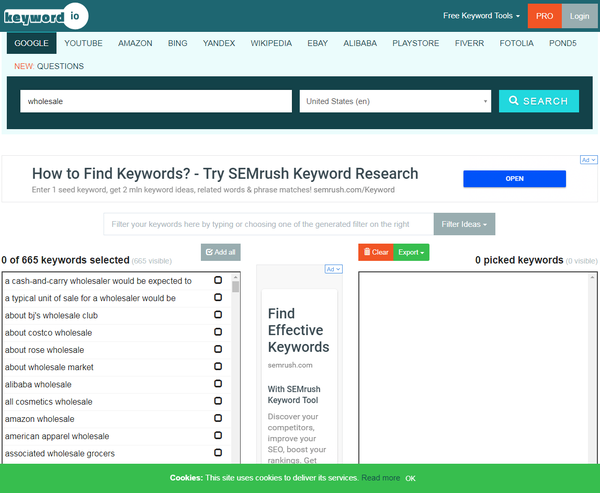Click the orange PRO button
600x493 pixels.
pyautogui.click(x=545, y=16)
